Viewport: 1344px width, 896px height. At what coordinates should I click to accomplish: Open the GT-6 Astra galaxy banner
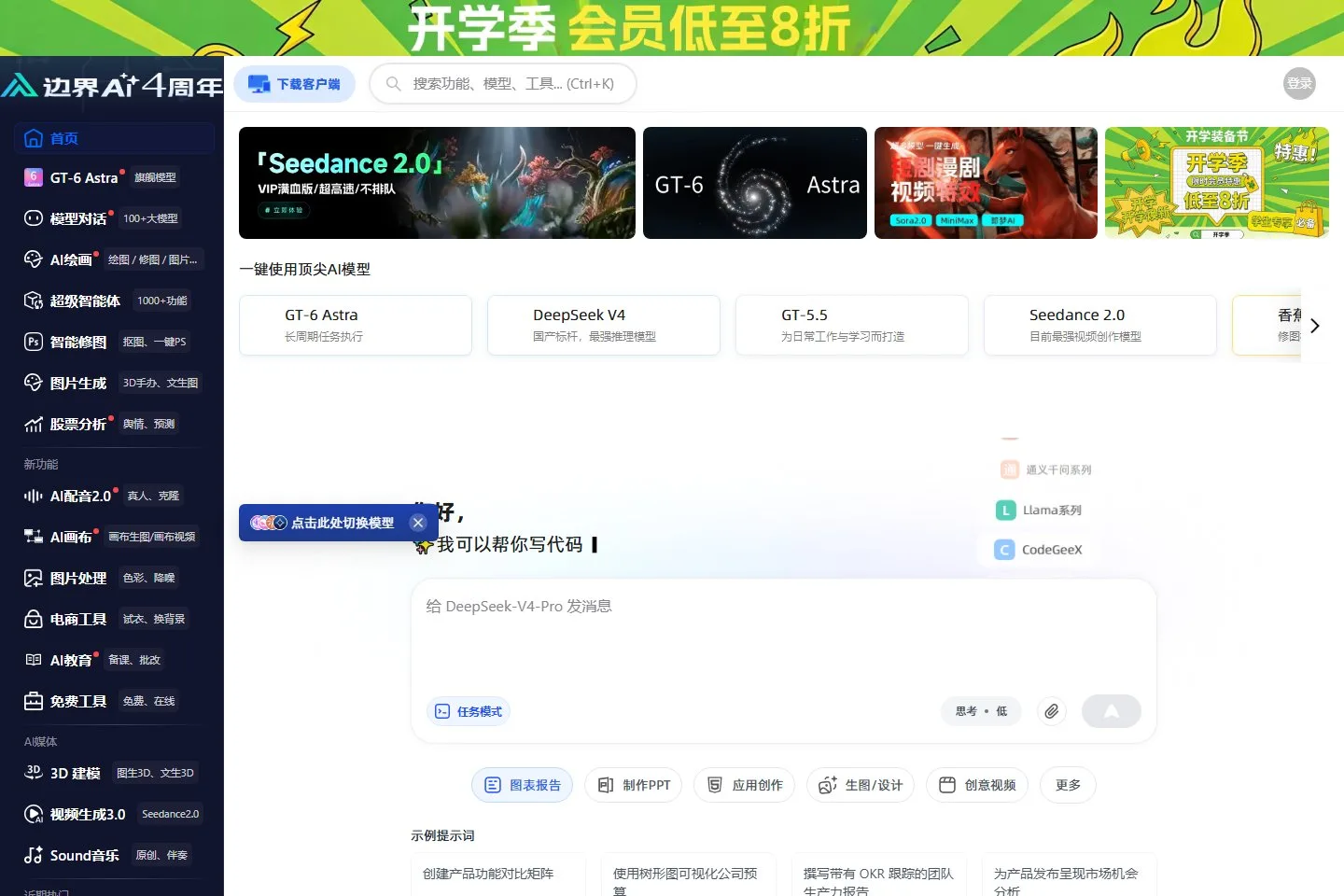coord(755,183)
